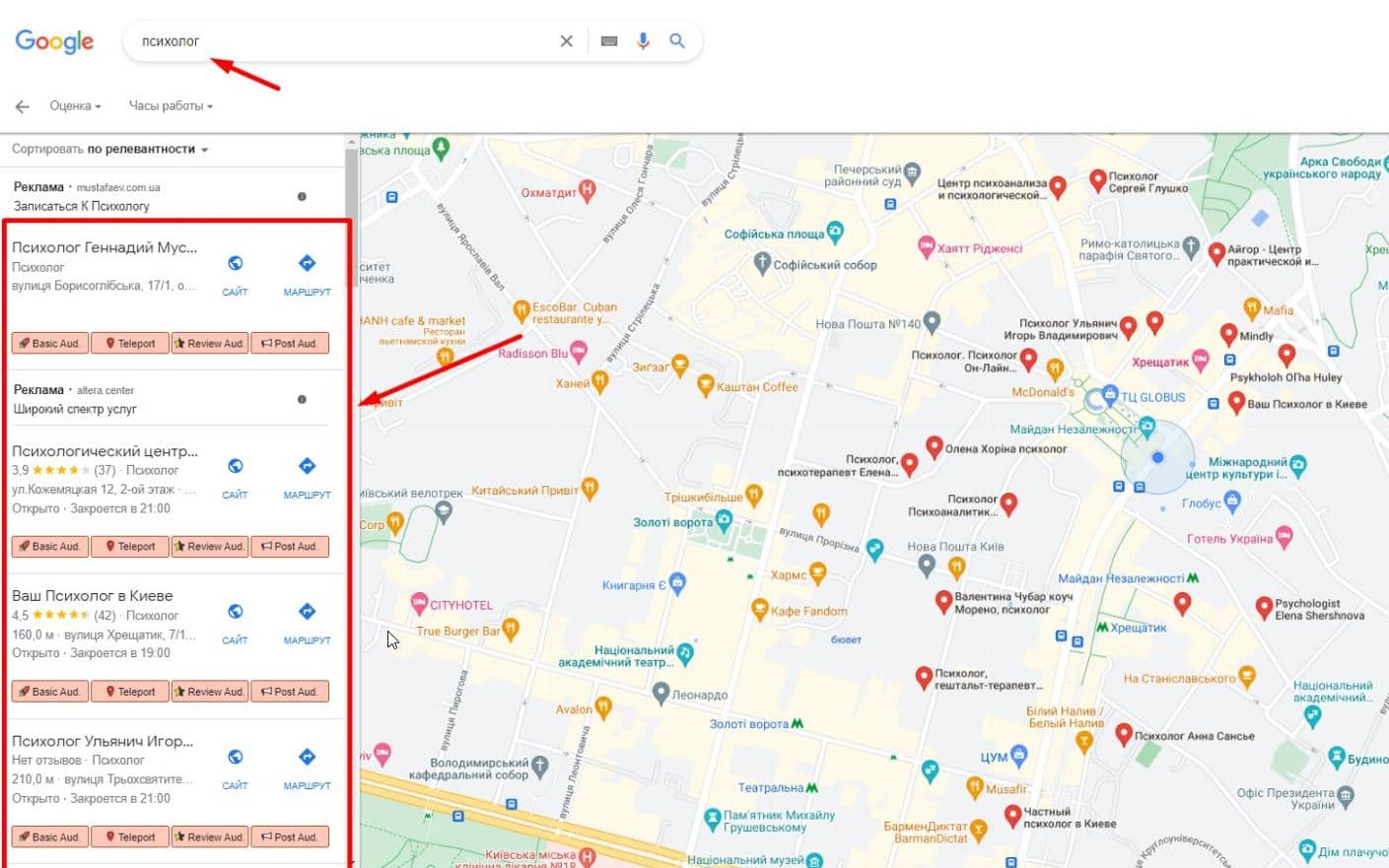This screenshot has height=868, width=1389.
Task: Select Психолог Анна Сансье map pin
Action: point(1123,734)
